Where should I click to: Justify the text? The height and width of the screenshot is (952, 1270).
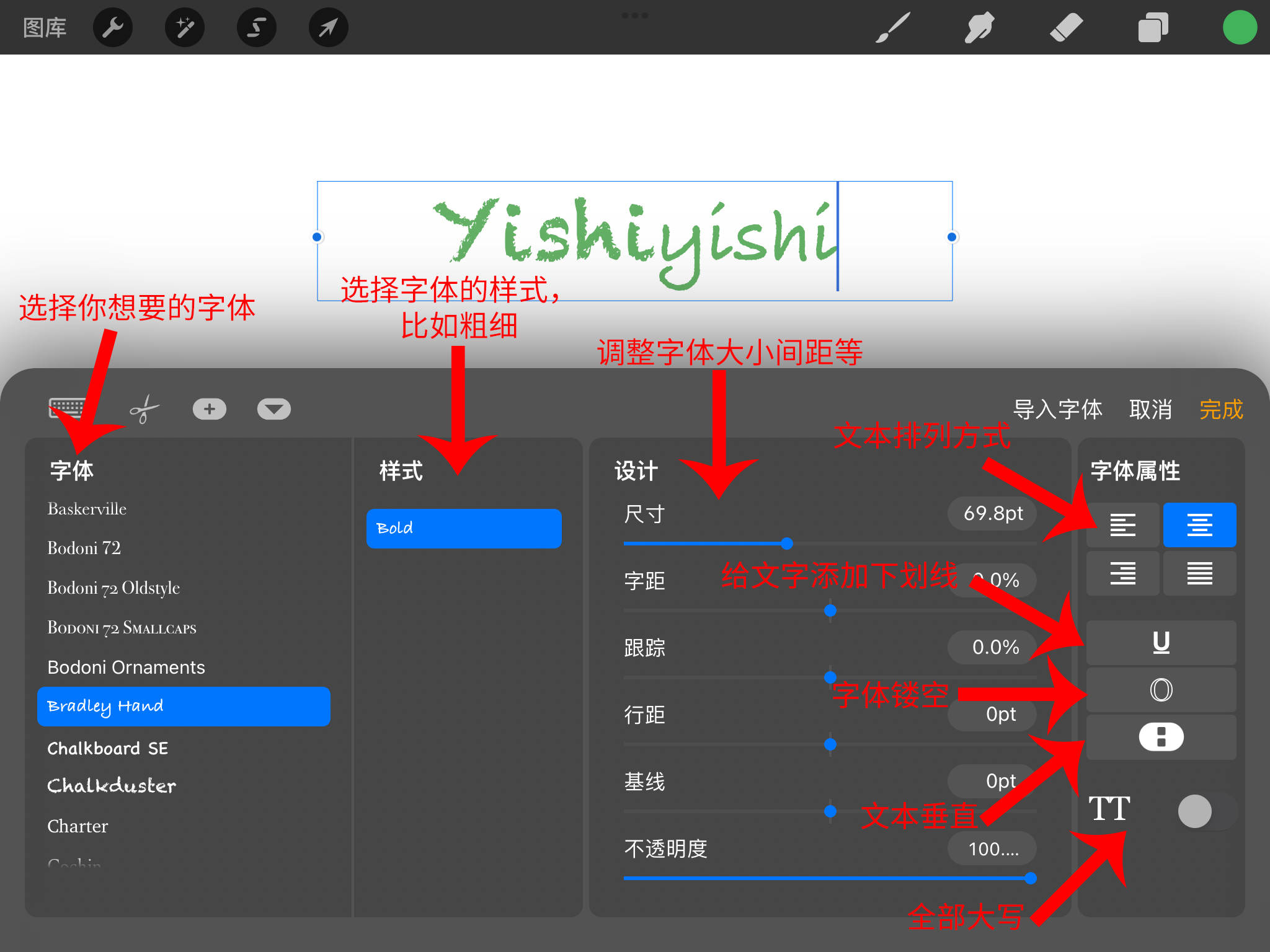click(1200, 573)
